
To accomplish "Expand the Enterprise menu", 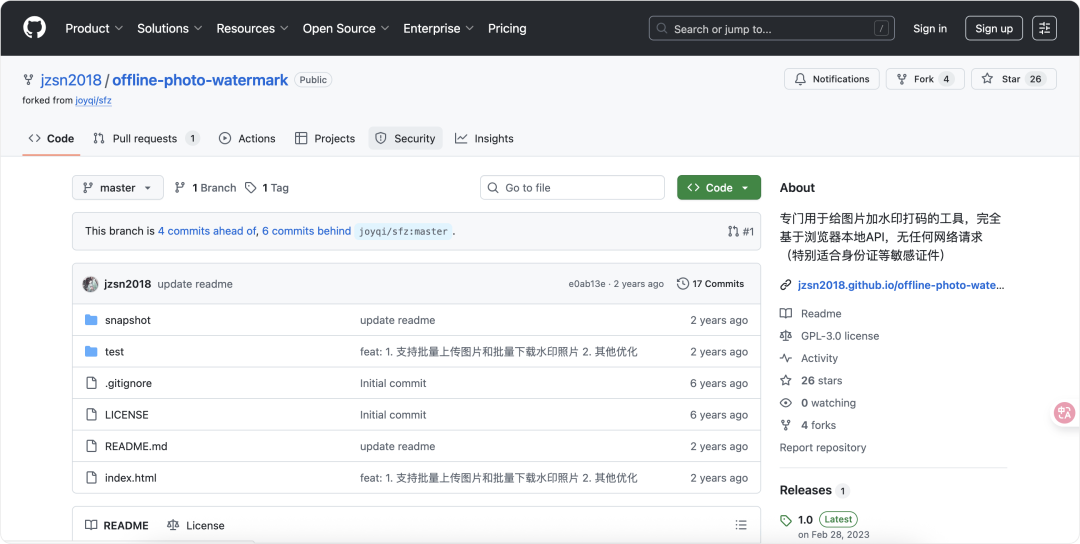I will point(438,28).
